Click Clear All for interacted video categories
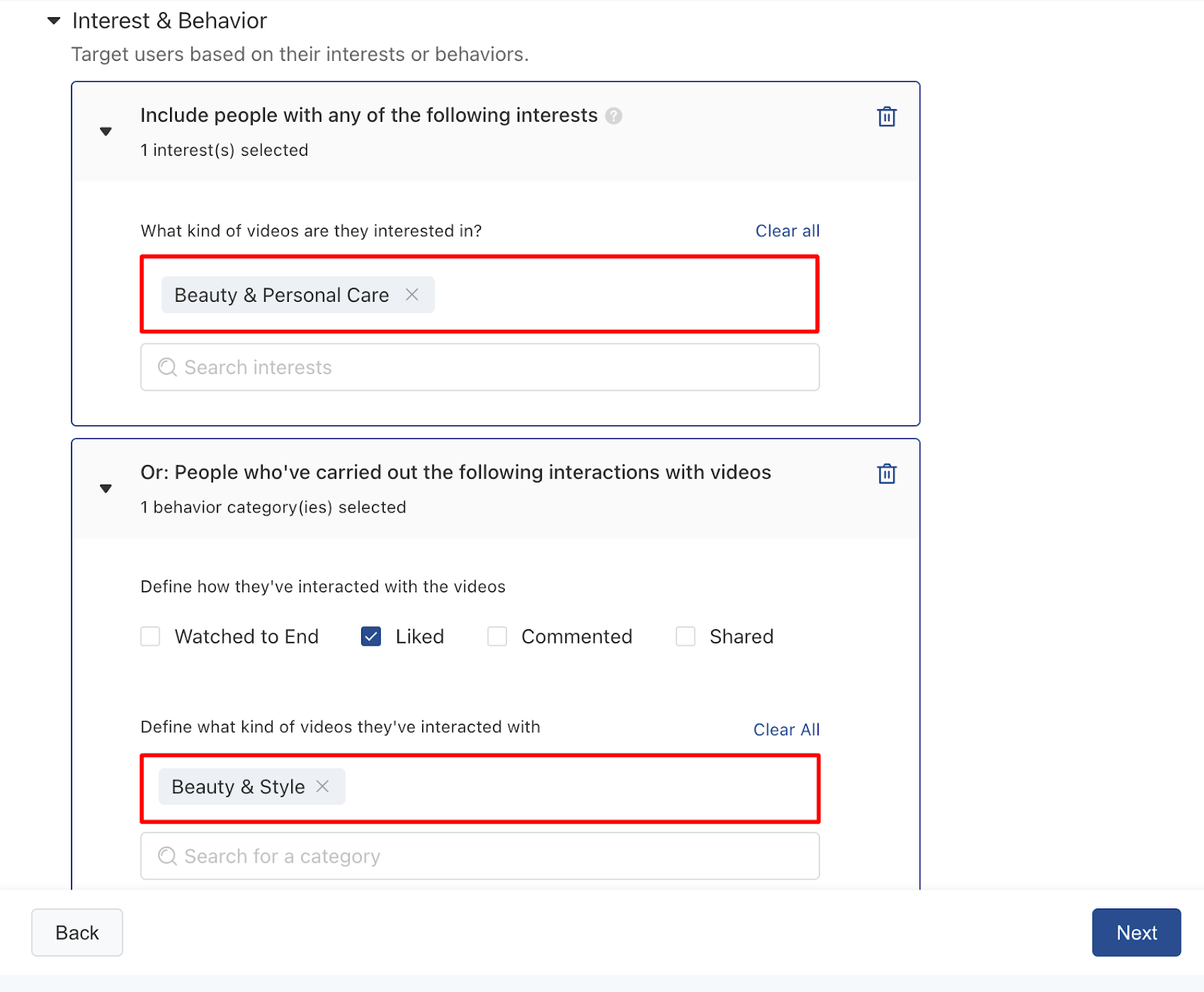Screen dimensions: 1204x992 click(786, 729)
